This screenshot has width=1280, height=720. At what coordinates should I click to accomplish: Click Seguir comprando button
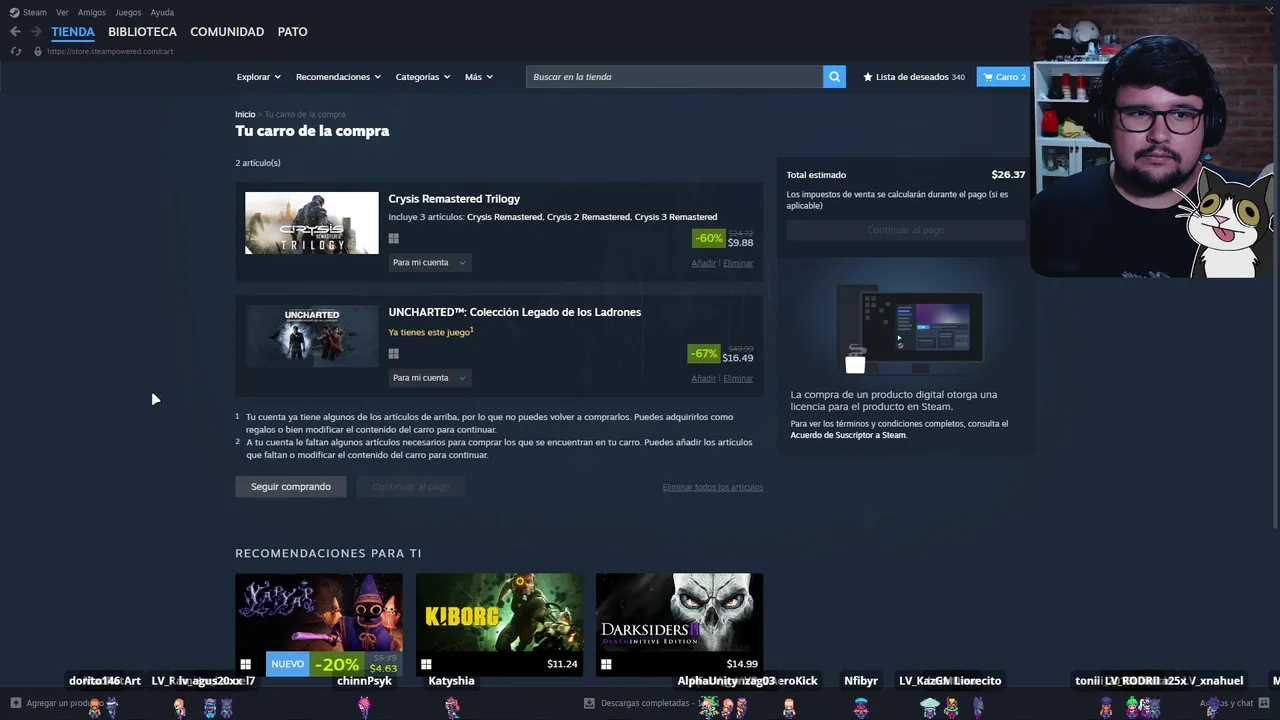291,487
